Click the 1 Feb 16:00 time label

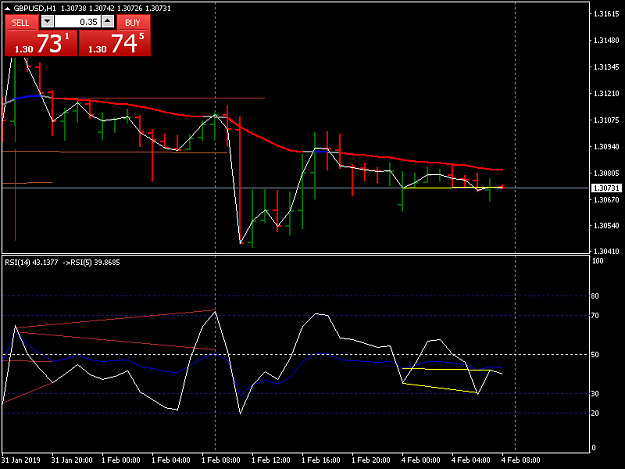[x=321, y=460]
